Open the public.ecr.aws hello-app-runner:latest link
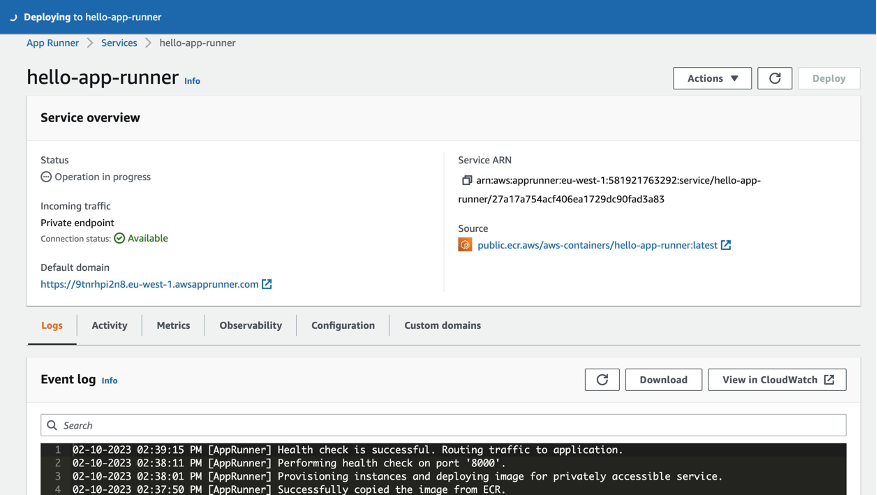This screenshot has width=877, height=495. click(x=597, y=245)
